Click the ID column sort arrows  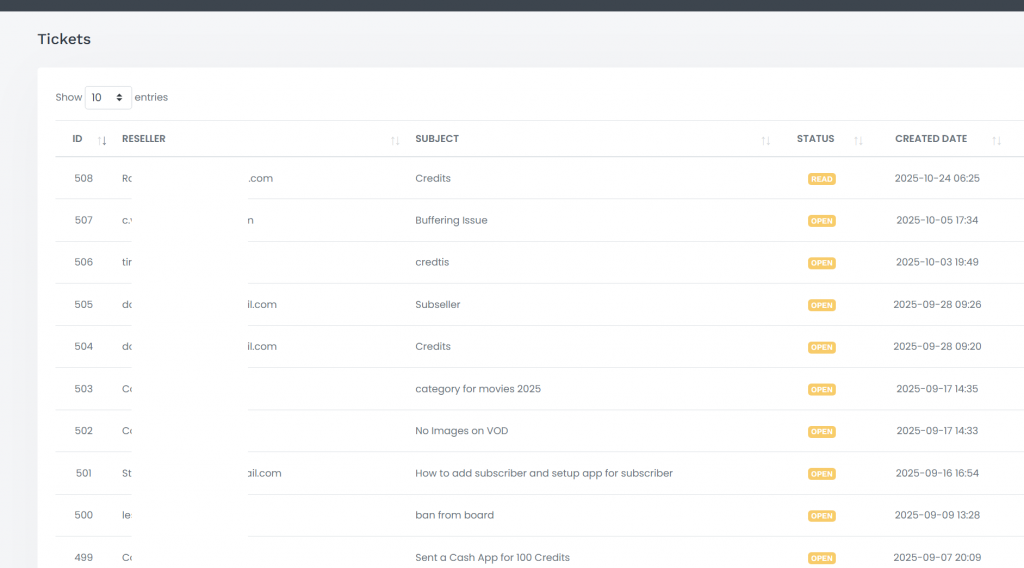click(x=102, y=140)
